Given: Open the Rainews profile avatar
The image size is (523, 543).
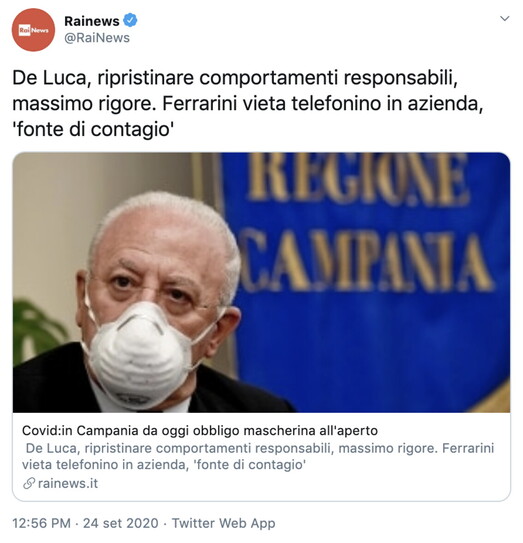Looking at the screenshot, I should [33, 30].
